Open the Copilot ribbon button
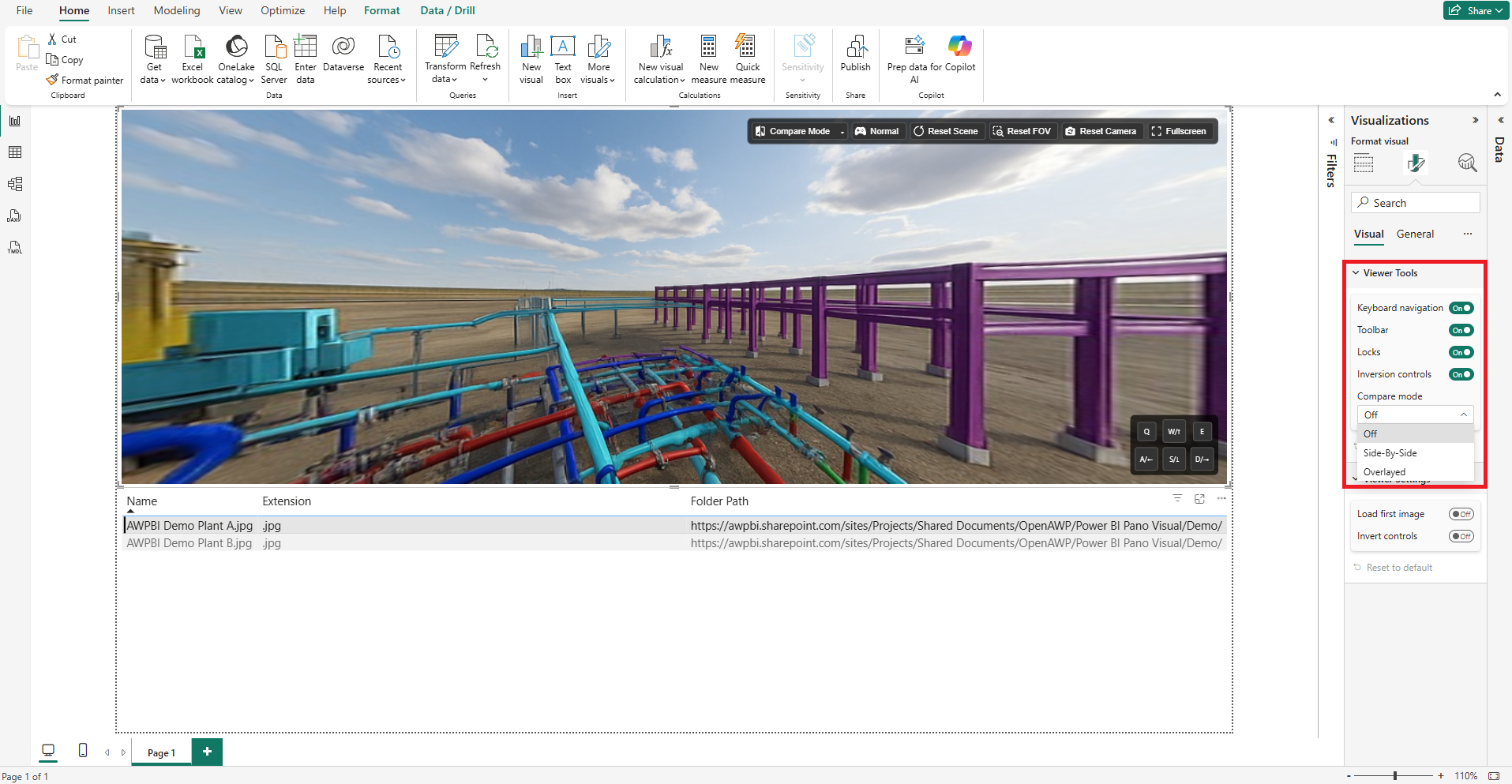Image resolution: width=1512 pixels, height=784 pixels. (x=960, y=53)
